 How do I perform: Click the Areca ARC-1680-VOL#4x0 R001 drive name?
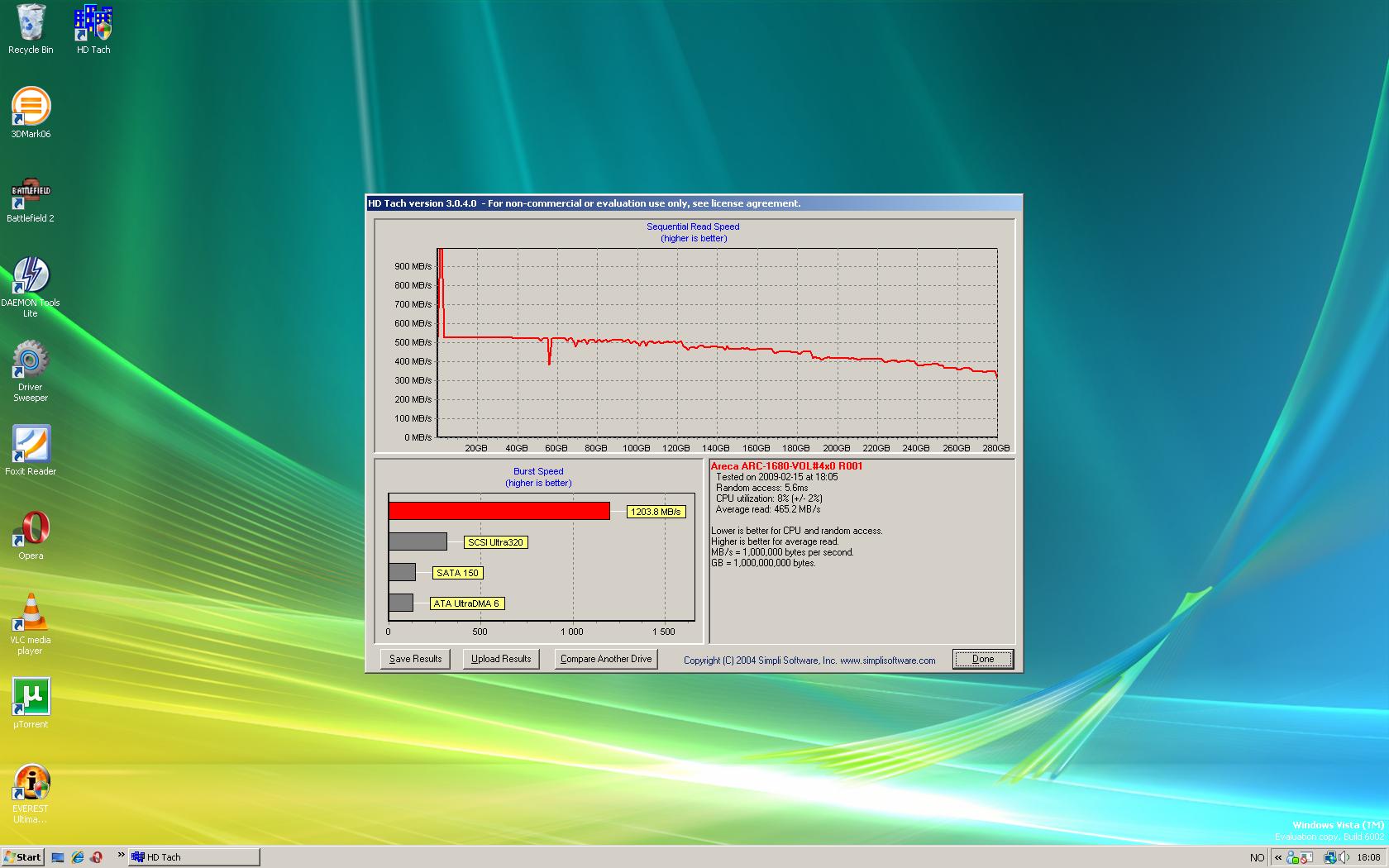pyautogui.click(x=786, y=466)
